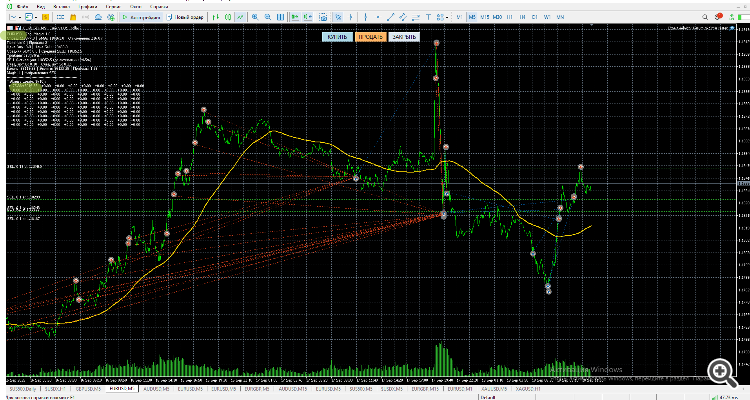The image size is (750, 400).
Task: Switch to the AUDUSD,M5 chart tab
Action: click(x=156, y=389)
